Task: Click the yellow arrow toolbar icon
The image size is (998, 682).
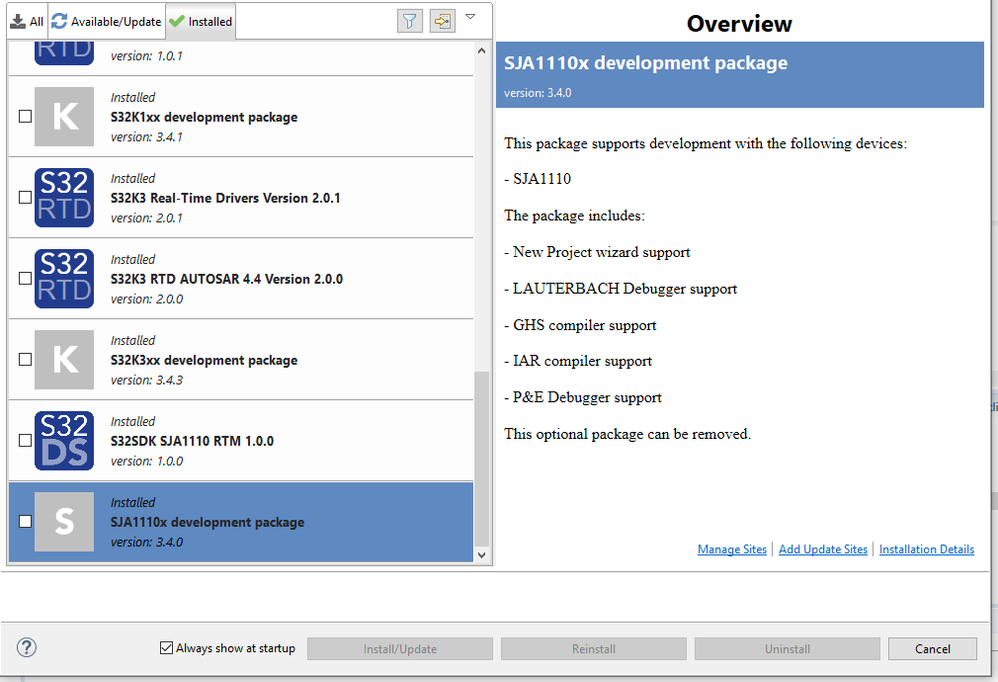Action: tap(442, 20)
